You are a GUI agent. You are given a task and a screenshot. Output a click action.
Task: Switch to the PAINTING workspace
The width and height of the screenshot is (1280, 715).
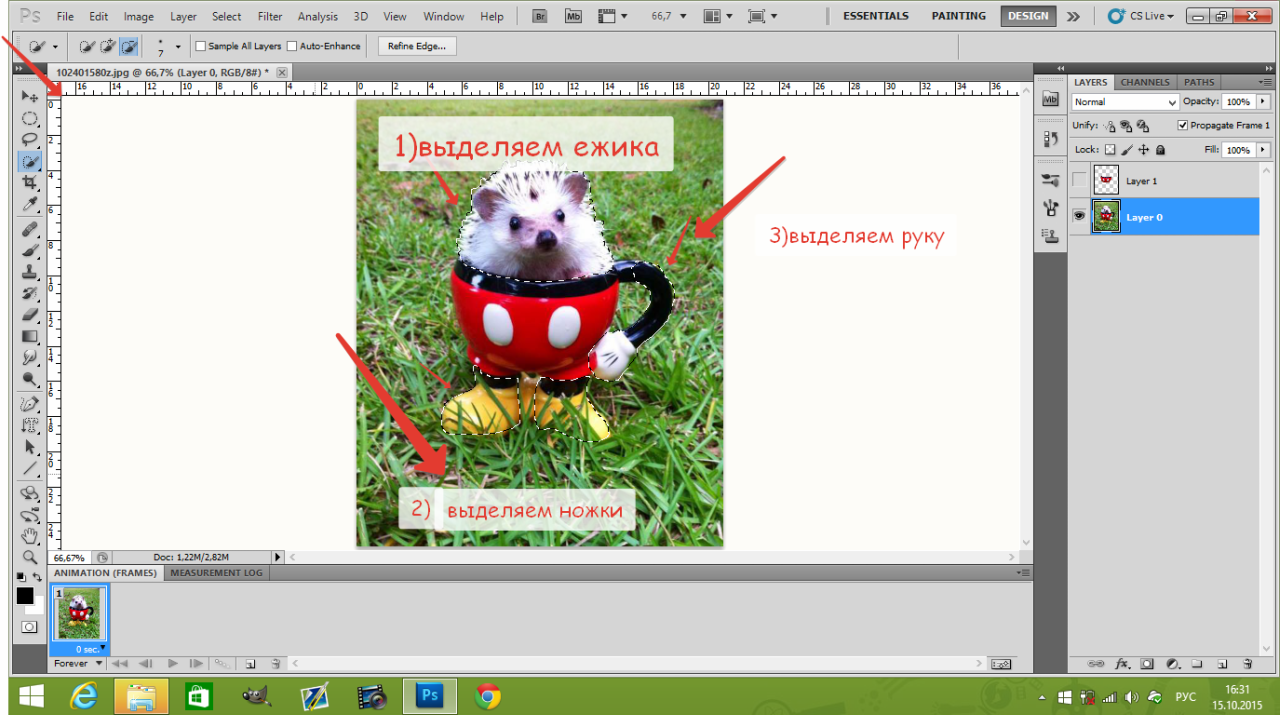(x=958, y=16)
